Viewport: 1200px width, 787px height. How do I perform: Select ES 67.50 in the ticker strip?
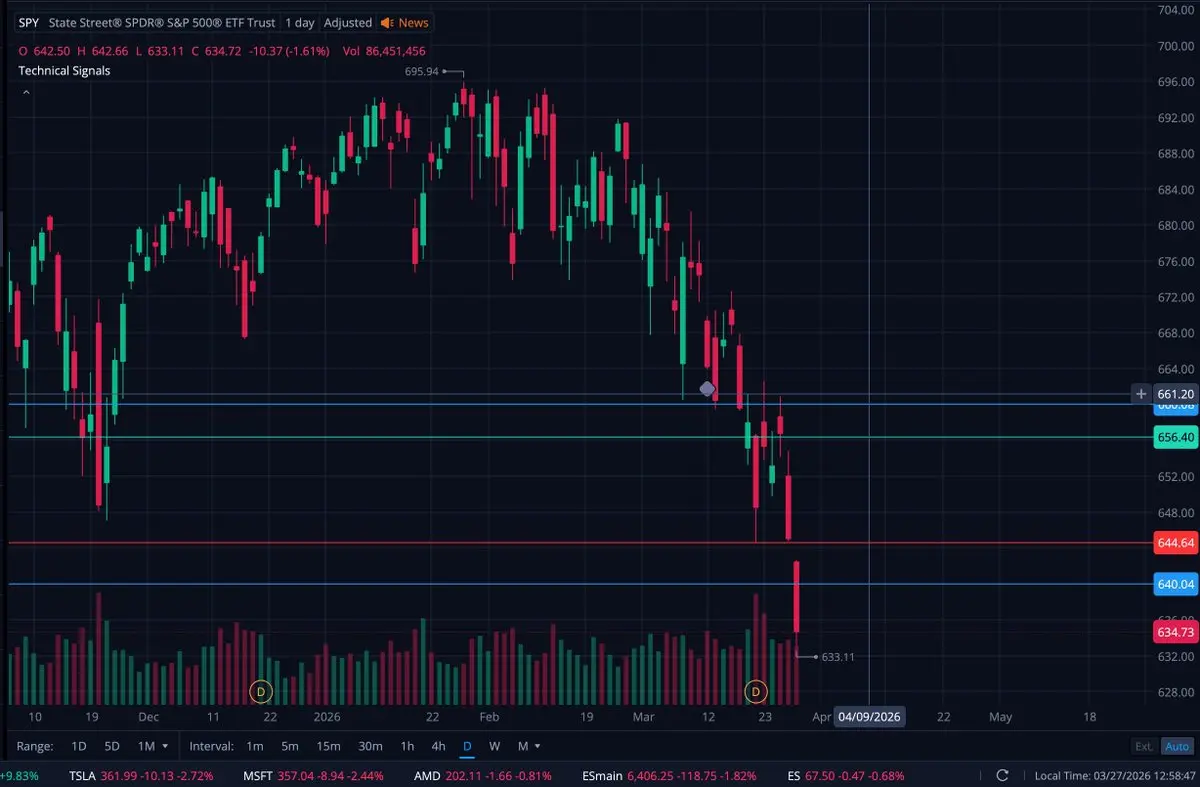[x=845, y=775]
